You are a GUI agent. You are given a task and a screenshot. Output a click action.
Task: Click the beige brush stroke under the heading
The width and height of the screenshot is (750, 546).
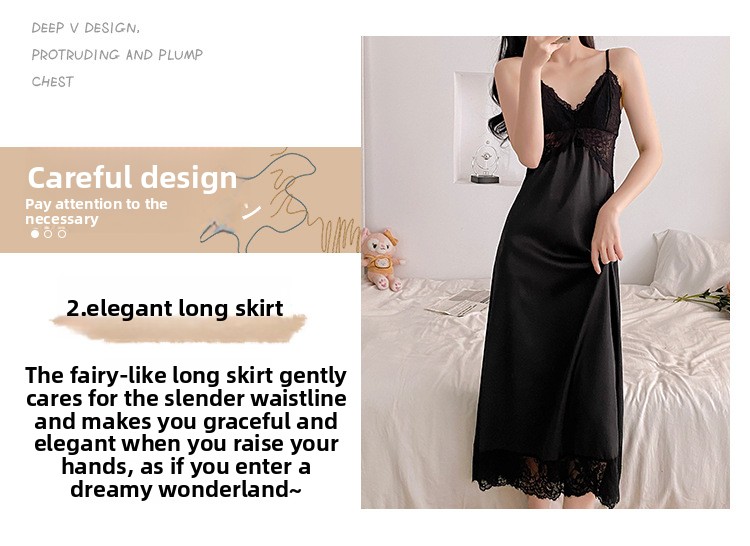tap(178, 328)
